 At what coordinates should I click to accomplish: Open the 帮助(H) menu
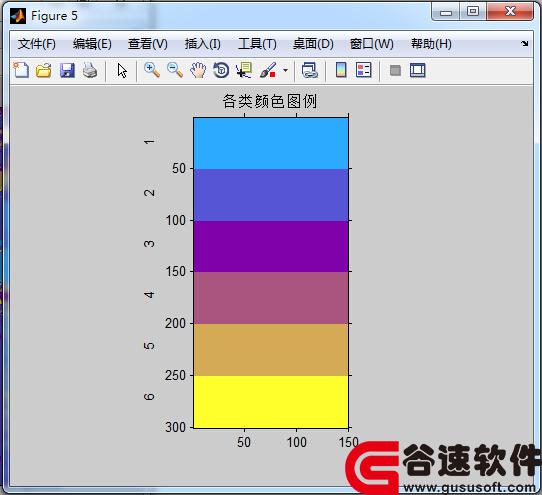[431, 44]
